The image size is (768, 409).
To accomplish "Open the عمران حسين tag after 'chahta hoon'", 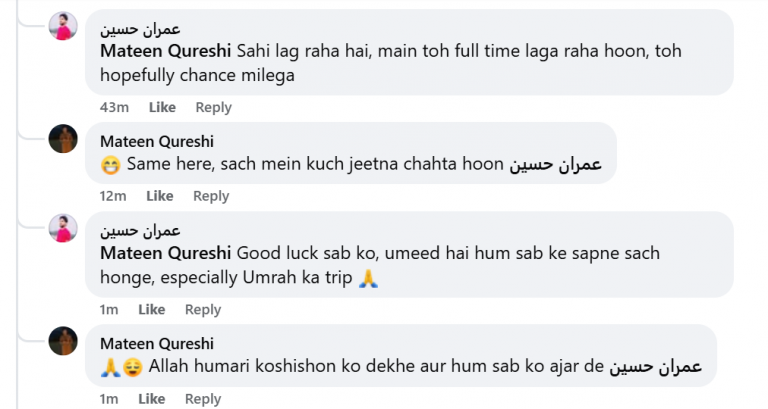I will 555,164.
